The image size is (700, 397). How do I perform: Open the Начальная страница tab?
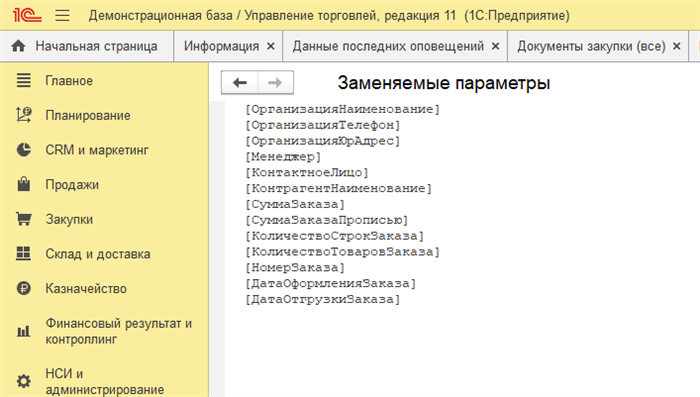(x=87, y=46)
